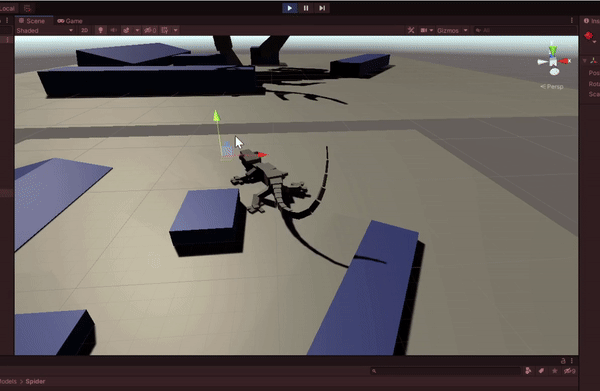
Task: Select the Scene tab
Action: (33, 21)
